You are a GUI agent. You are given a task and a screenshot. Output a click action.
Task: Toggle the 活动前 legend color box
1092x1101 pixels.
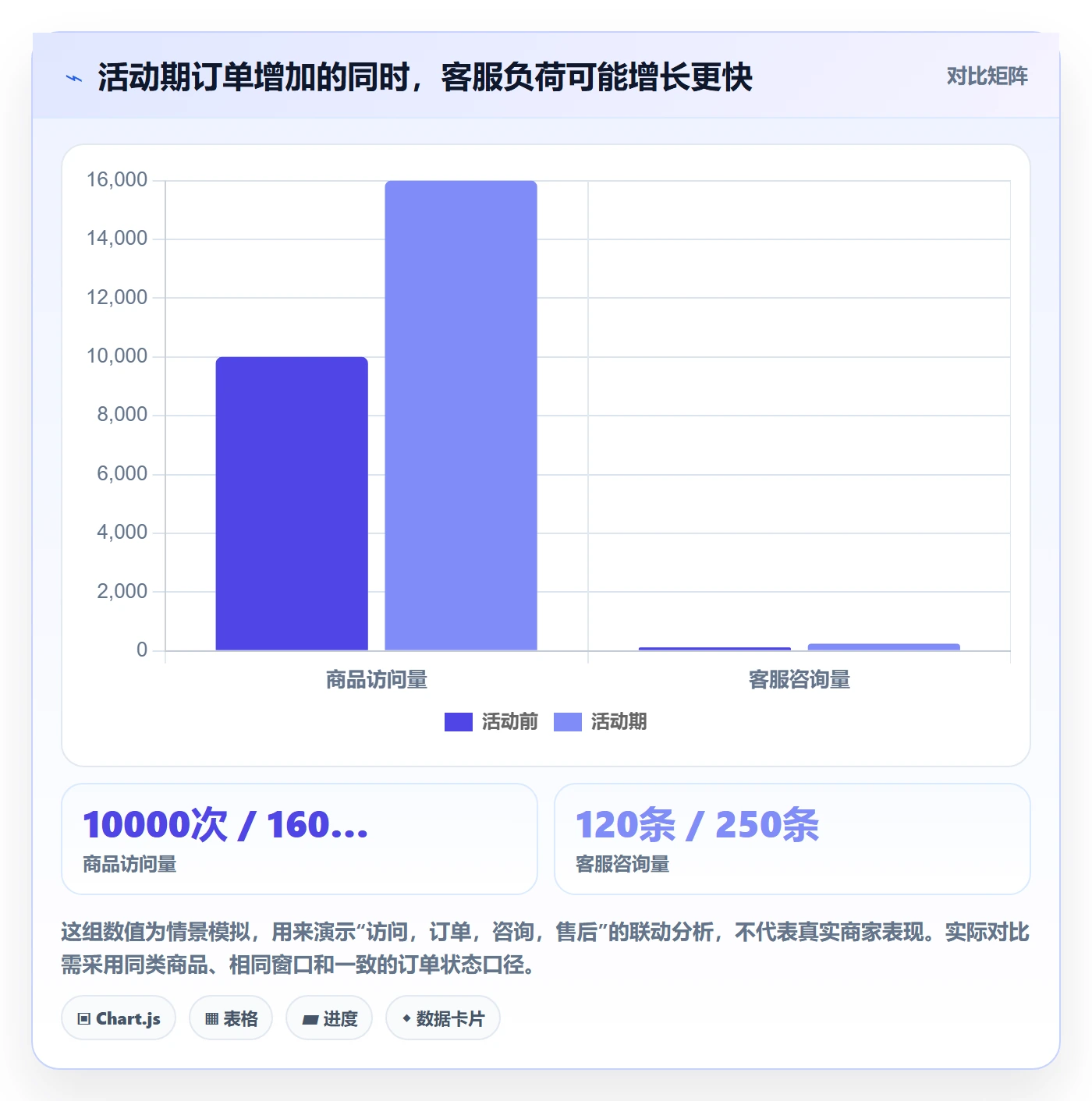click(x=459, y=722)
